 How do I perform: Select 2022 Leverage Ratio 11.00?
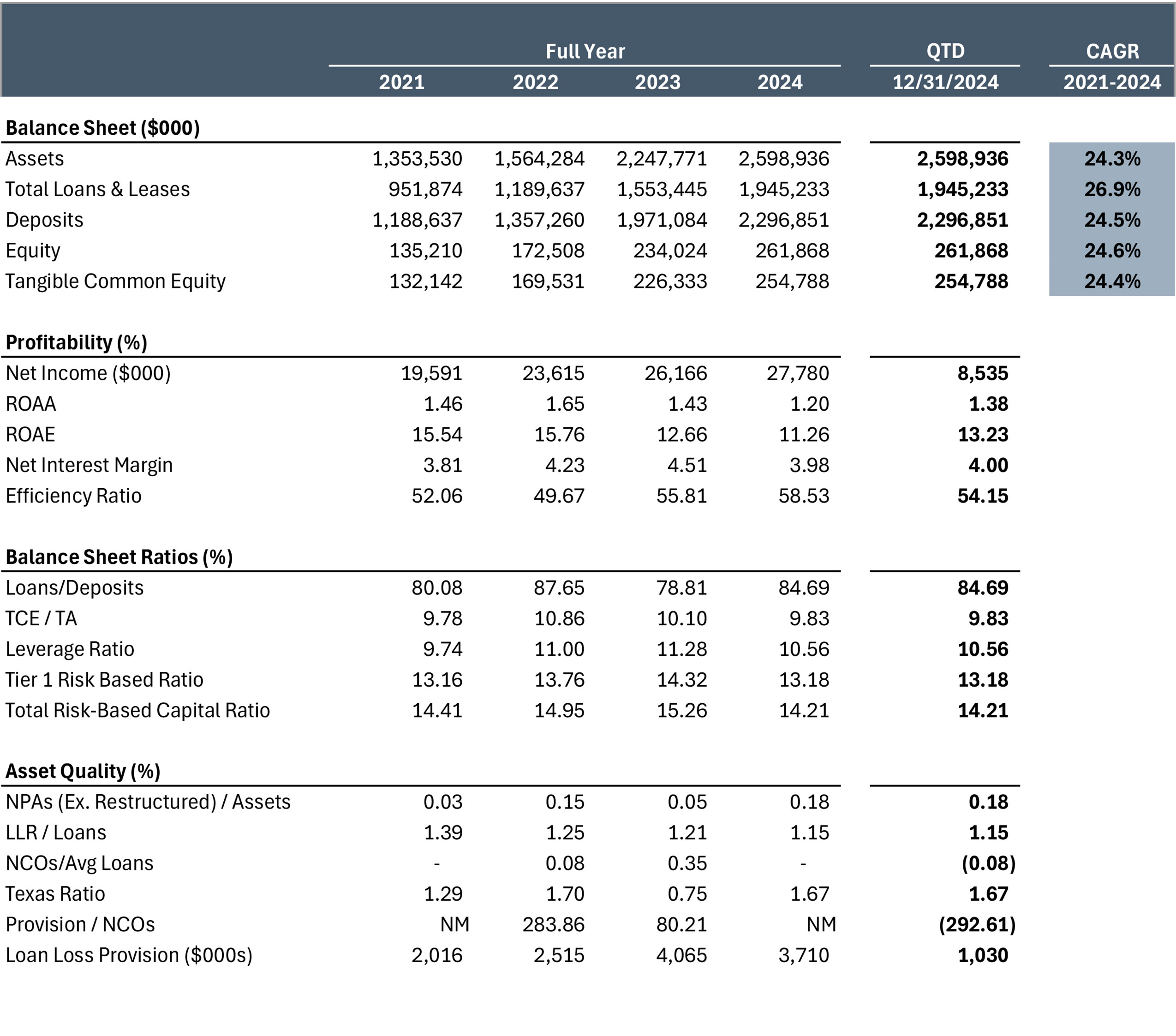[x=559, y=649]
